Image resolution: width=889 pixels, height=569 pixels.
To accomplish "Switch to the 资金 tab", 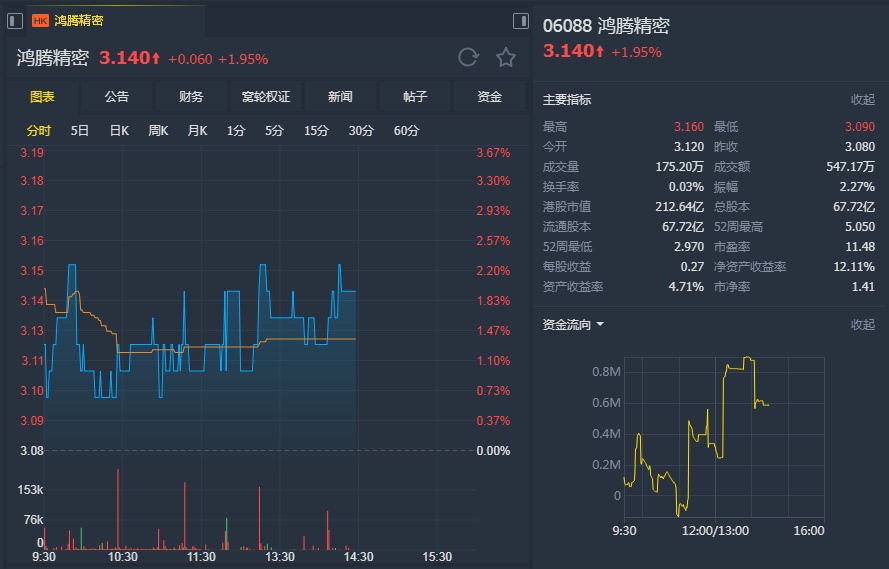I will tap(489, 97).
